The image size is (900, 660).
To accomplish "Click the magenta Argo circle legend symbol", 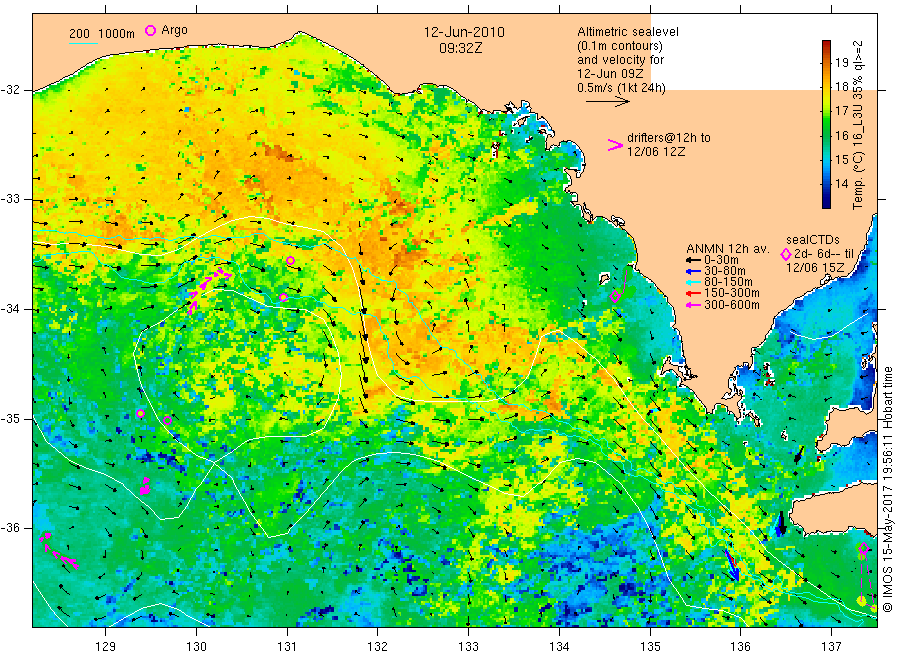I will (x=150, y=30).
